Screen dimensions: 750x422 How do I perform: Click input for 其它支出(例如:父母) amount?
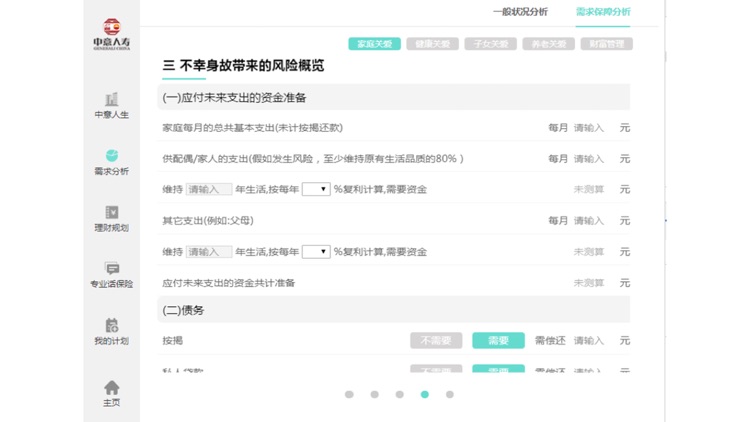[x=589, y=221]
